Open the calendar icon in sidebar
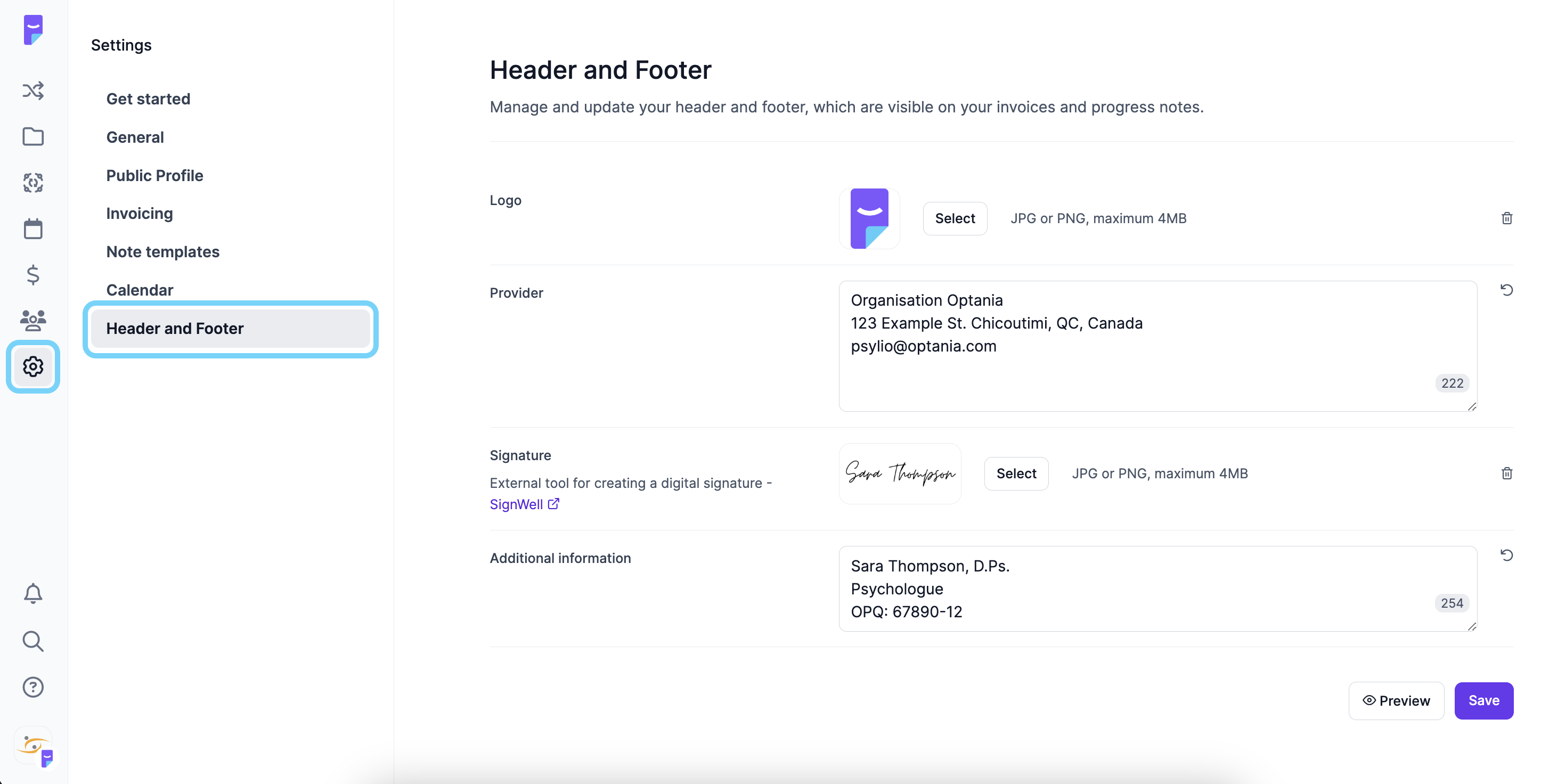This screenshot has height=784, width=1549. (33, 228)
